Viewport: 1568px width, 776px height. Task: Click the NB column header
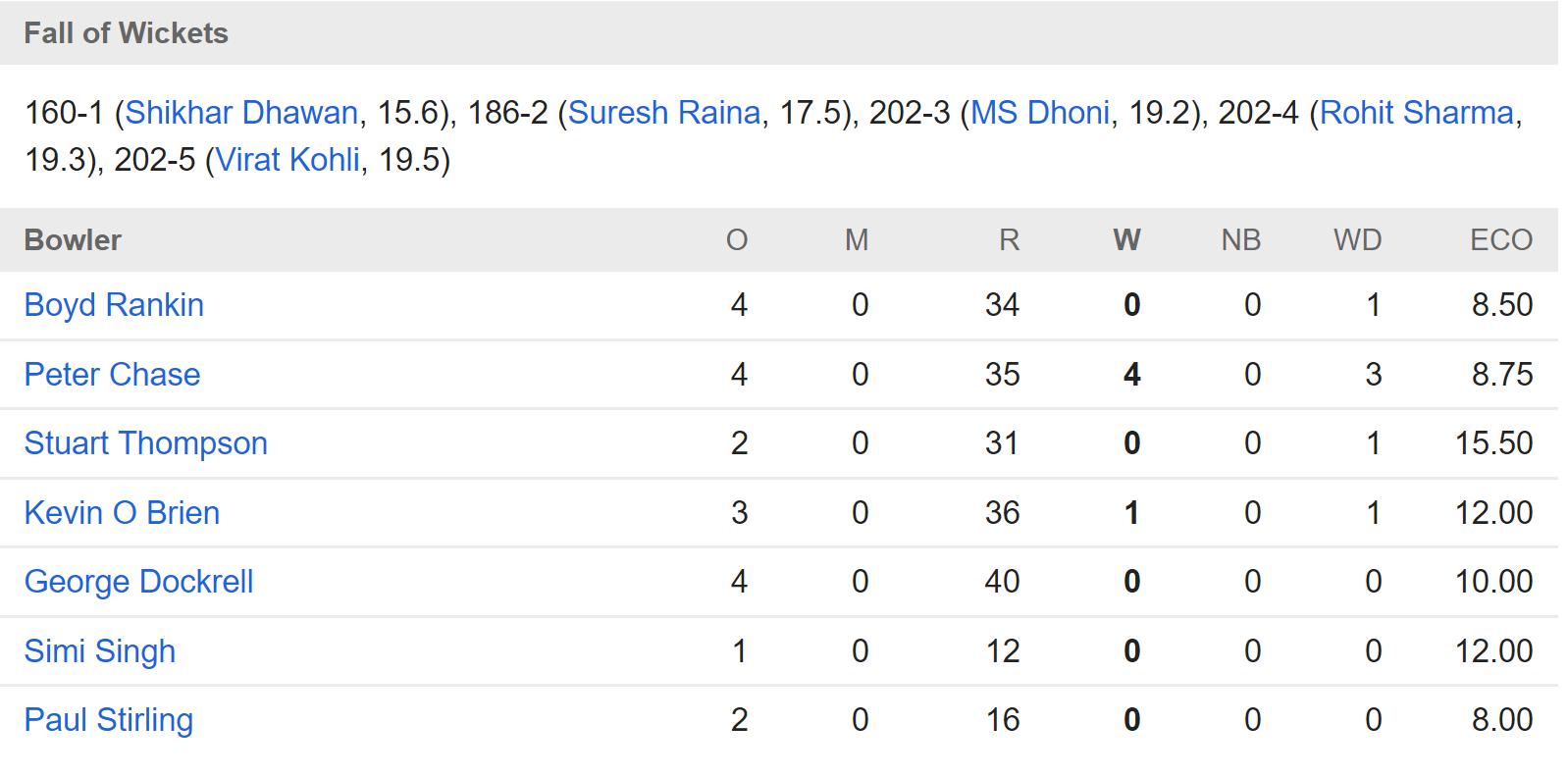1240,240
